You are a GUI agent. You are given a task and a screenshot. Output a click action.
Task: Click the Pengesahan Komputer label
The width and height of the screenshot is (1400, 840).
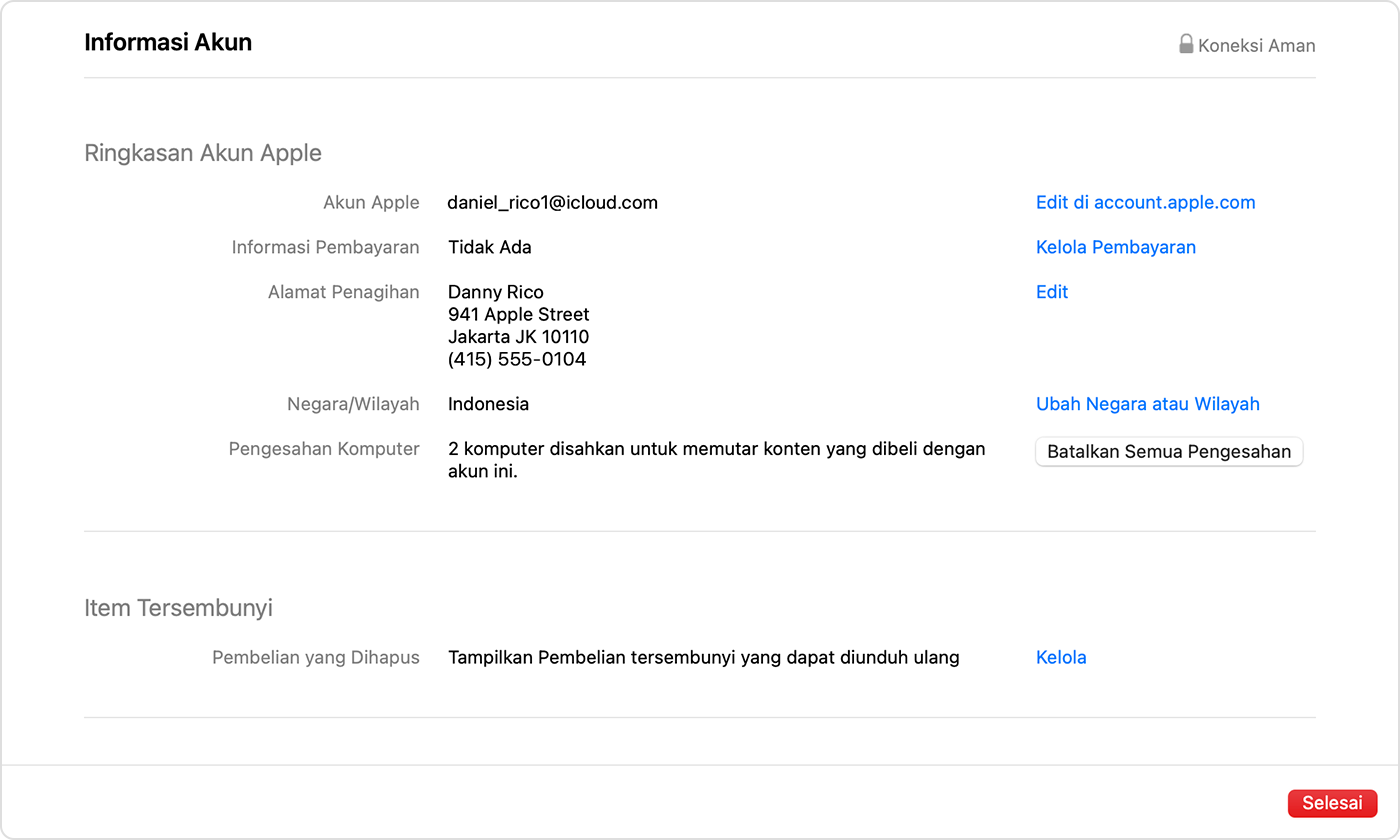pyautogui.click(x=324, y=449)
